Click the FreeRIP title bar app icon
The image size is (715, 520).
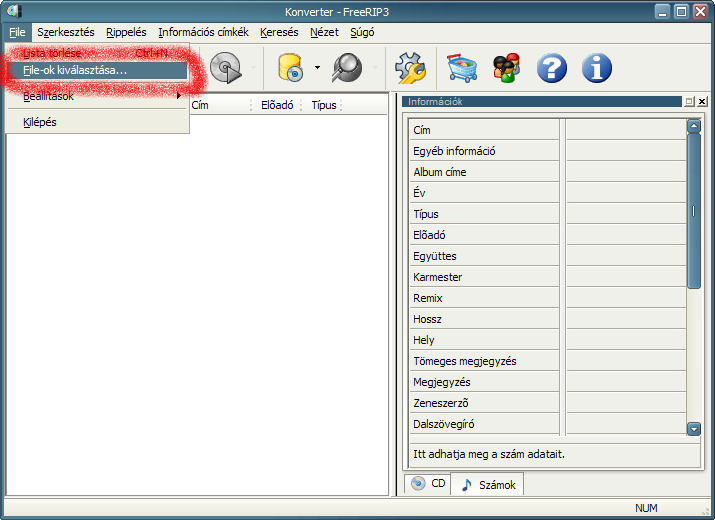14,11
